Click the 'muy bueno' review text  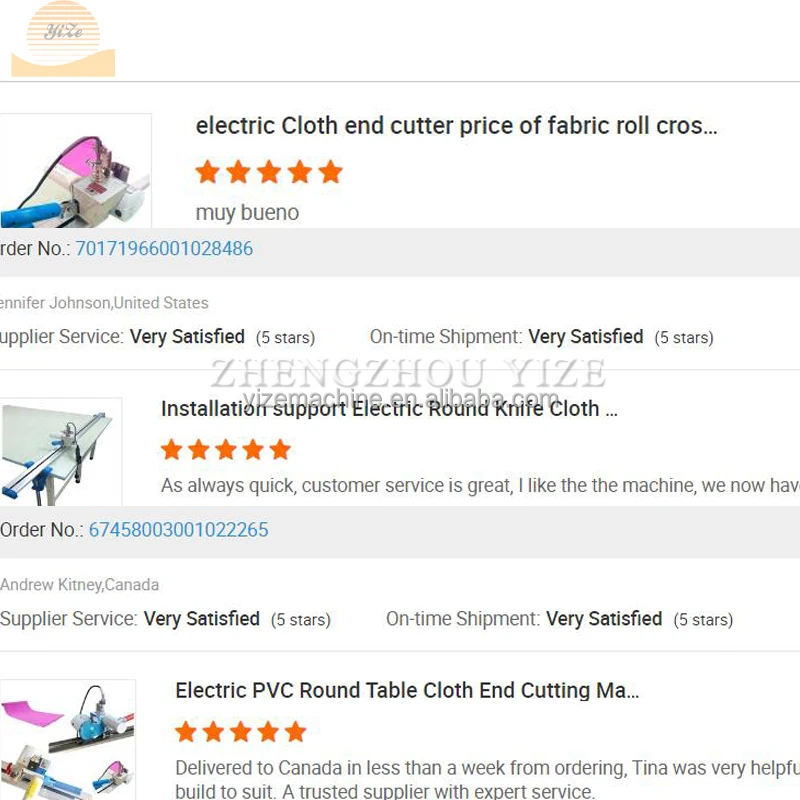point(247,213)
